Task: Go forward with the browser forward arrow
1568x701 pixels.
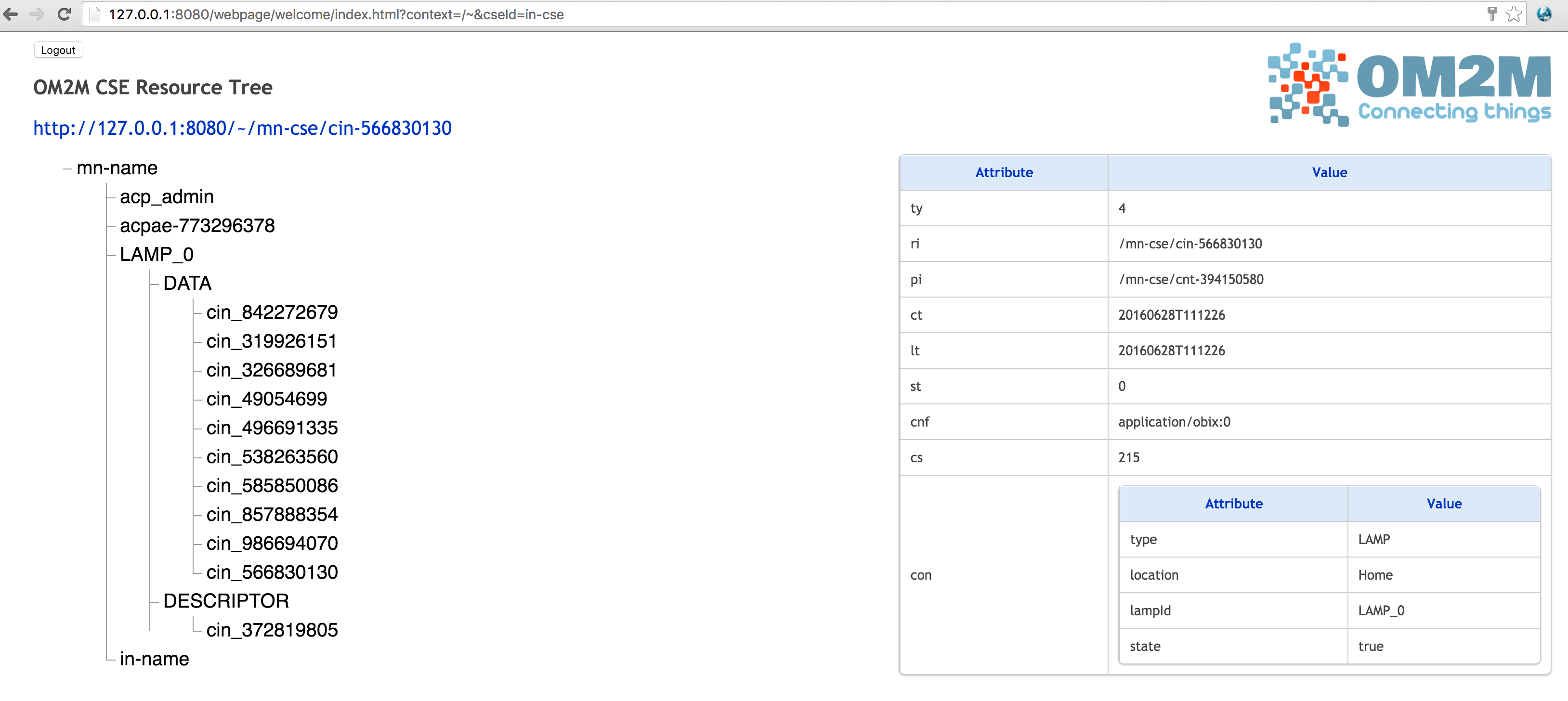Action: 37,14
